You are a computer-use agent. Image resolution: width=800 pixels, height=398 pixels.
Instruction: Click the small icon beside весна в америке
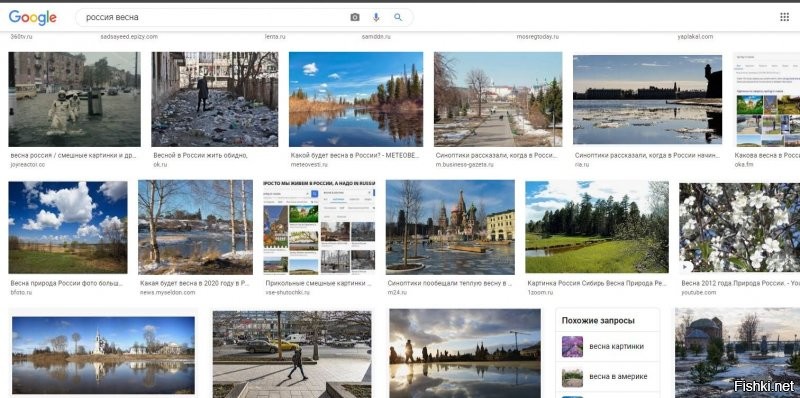(572, 377)
